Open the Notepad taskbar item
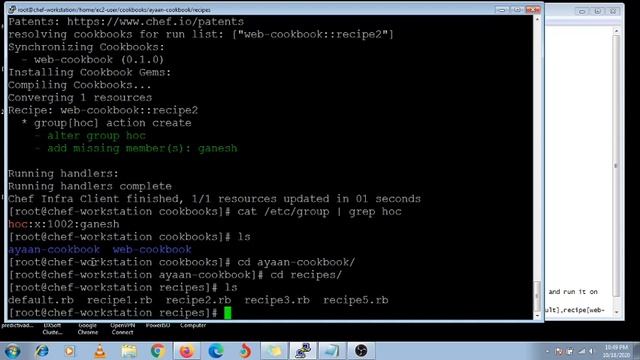Viewport: 640px width, 360px height. click(x=332, y=351)
